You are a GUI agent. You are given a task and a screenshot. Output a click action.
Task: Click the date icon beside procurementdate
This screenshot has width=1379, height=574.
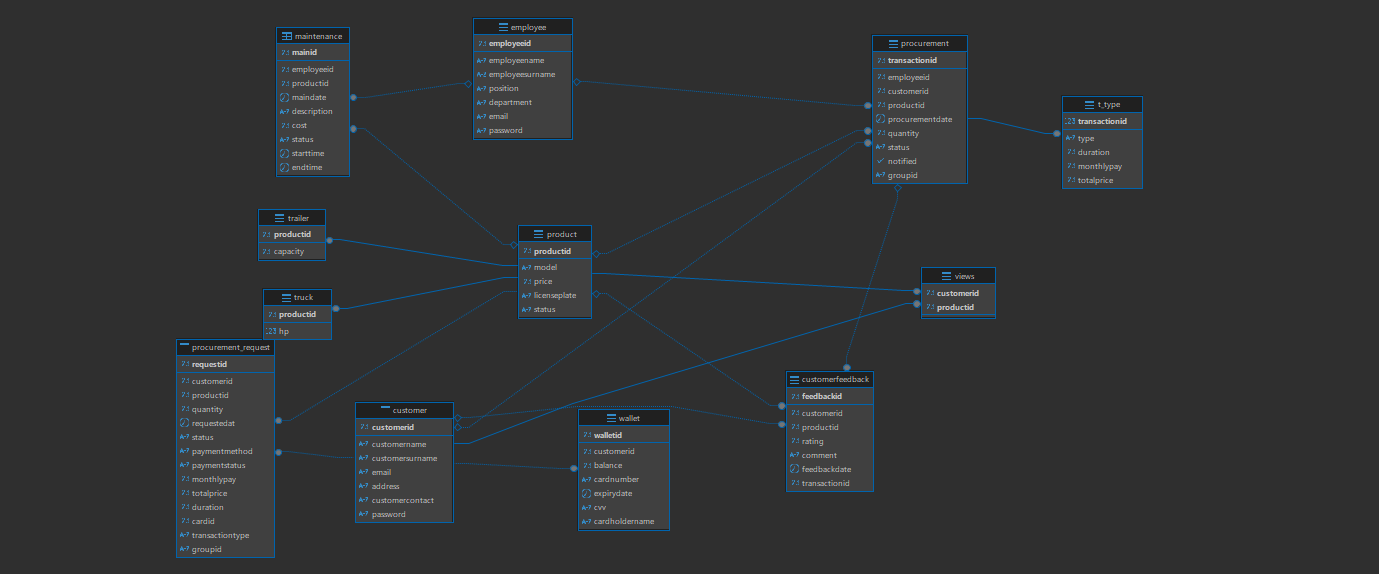point(880,119)
